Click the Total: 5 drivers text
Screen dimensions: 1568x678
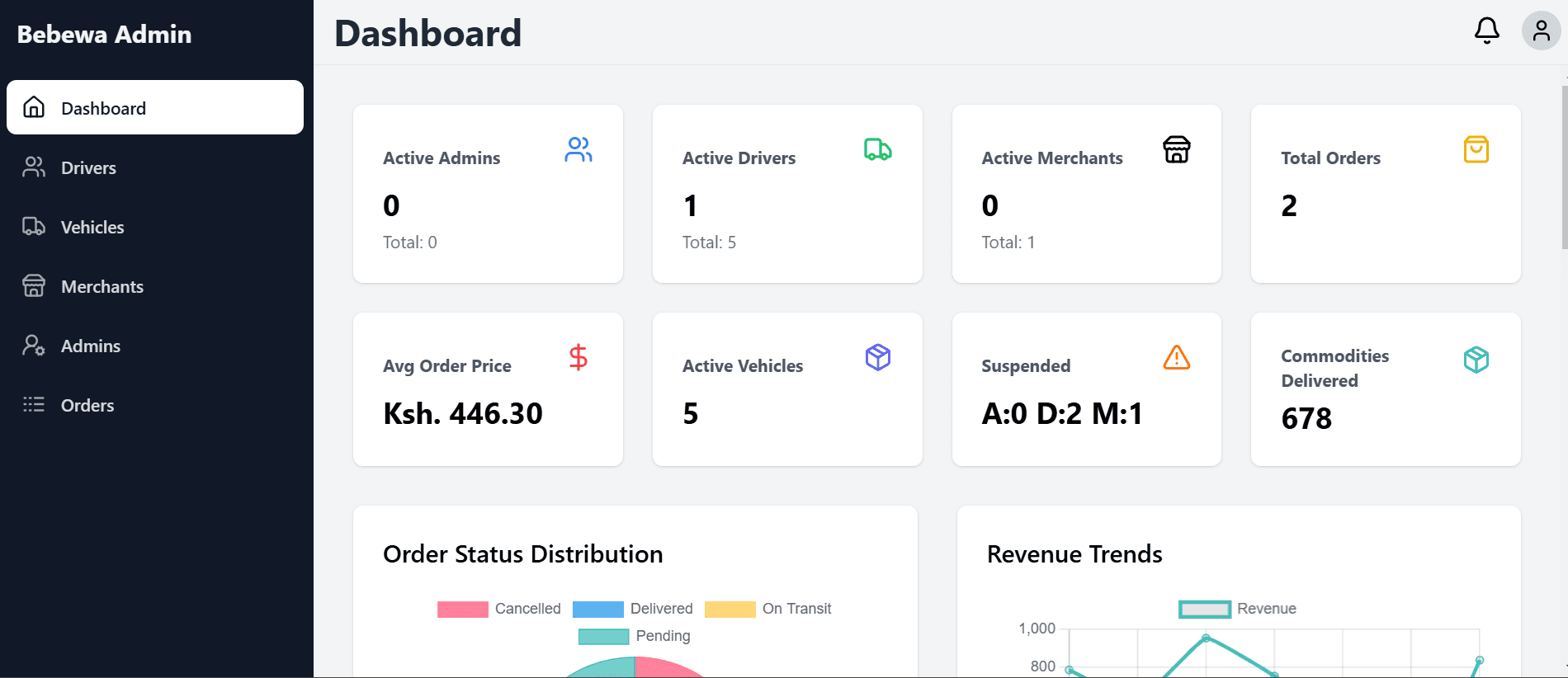(709, 242)
